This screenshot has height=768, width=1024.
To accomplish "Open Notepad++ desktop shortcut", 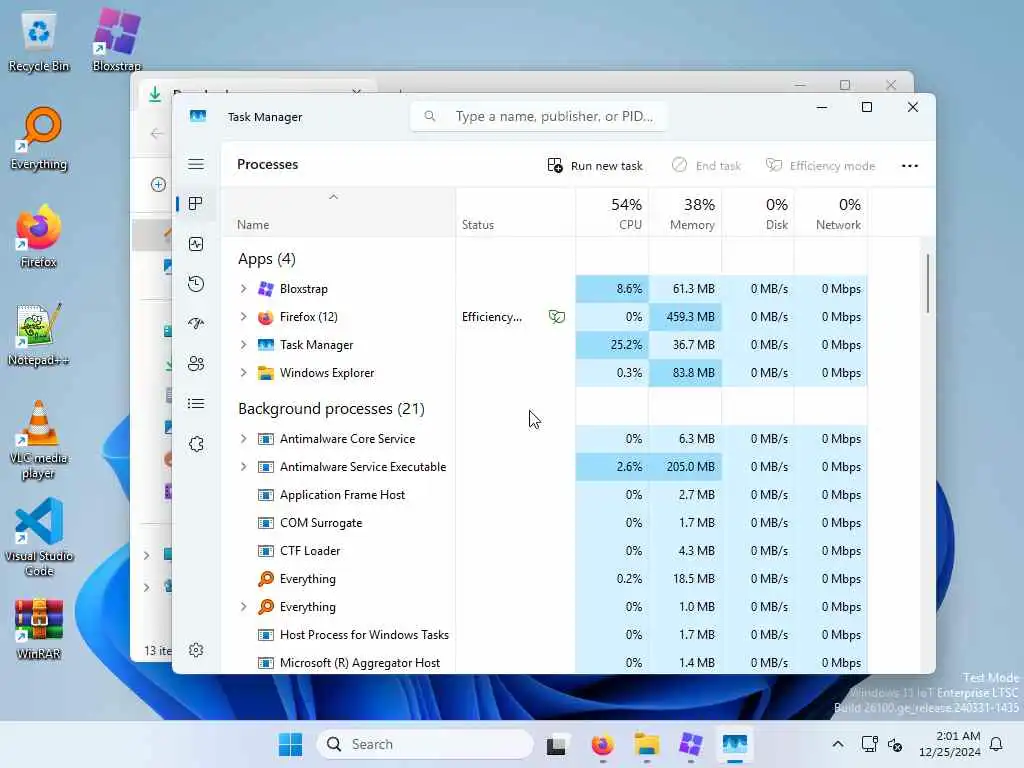I will pos(39,335).
